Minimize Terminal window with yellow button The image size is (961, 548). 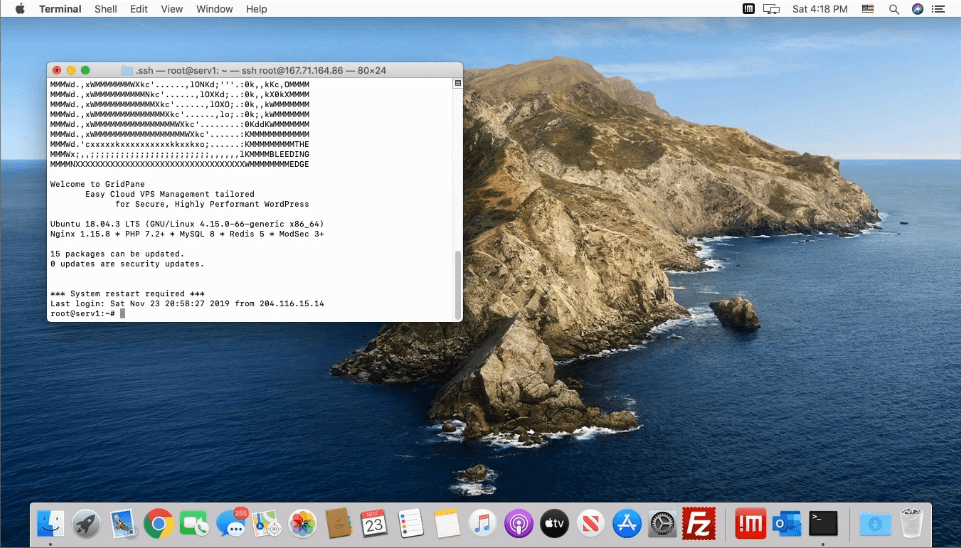71,70
